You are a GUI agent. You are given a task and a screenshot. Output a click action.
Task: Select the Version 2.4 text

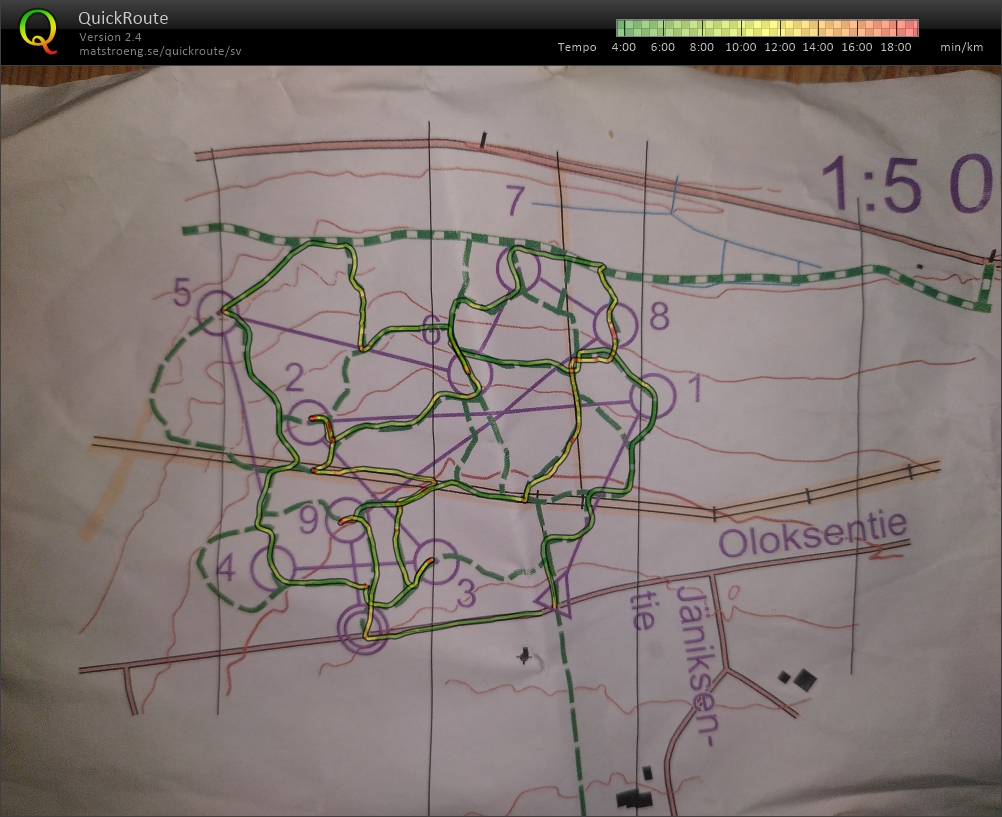(x=110, y=37)
